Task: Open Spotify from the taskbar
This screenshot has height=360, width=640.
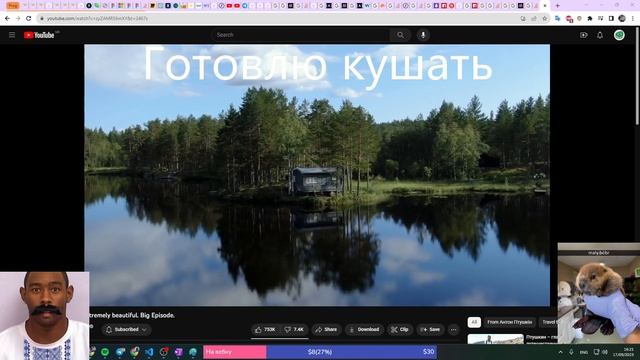Action: click(105, 352)
